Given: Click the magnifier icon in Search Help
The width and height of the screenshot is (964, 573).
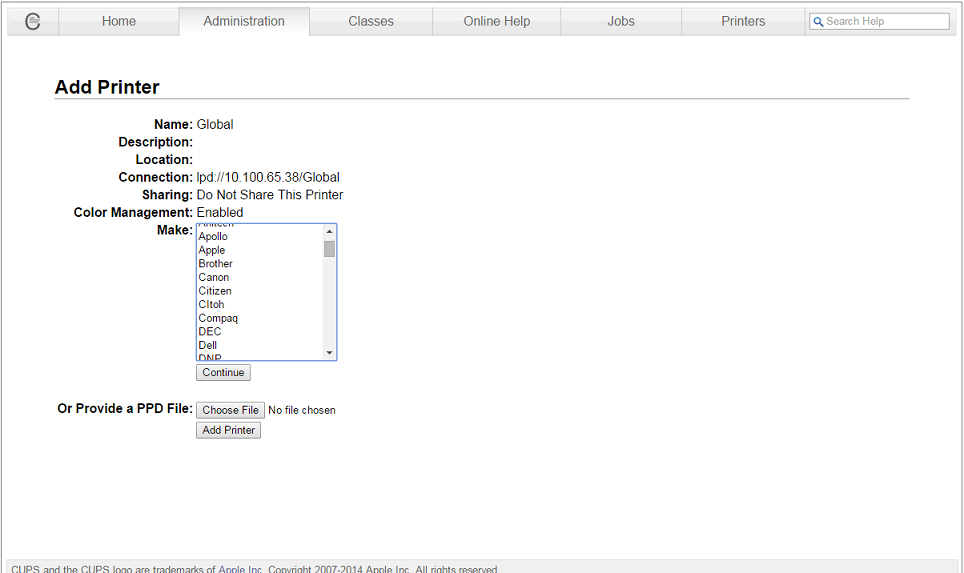Looking at the screenshot, I should tap(818, 22).
